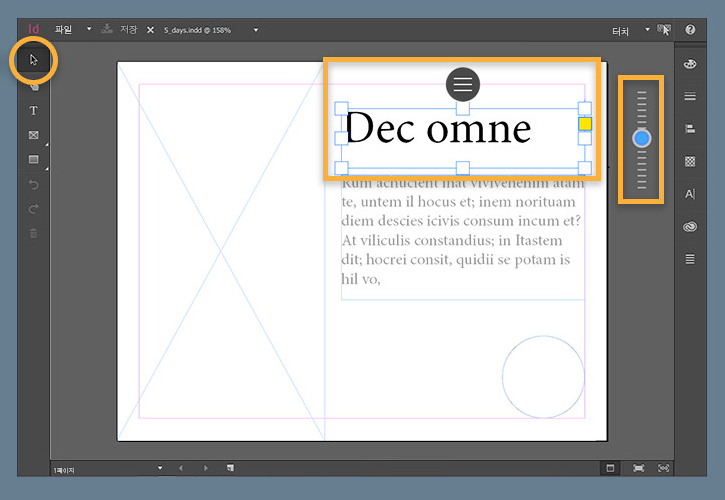The width and height of the screenshot is (725, 500).
Task: Pick the Rectangle shape tool
Action: (33, 159)
